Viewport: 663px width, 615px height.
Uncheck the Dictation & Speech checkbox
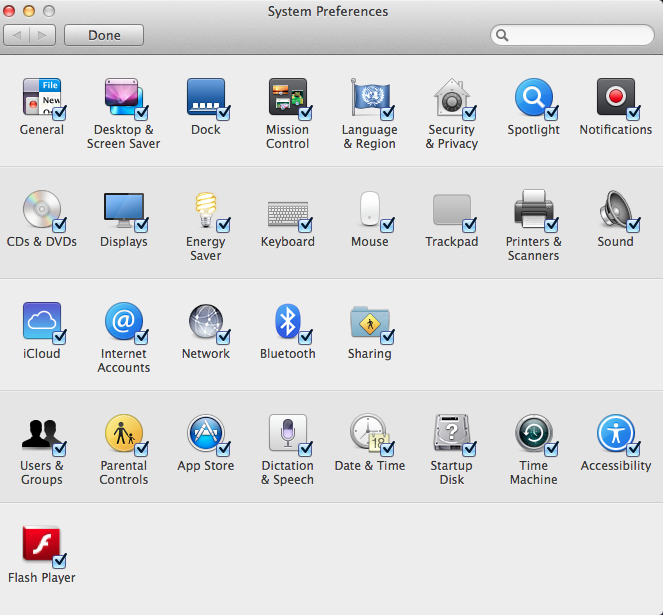tap(305, 449)
